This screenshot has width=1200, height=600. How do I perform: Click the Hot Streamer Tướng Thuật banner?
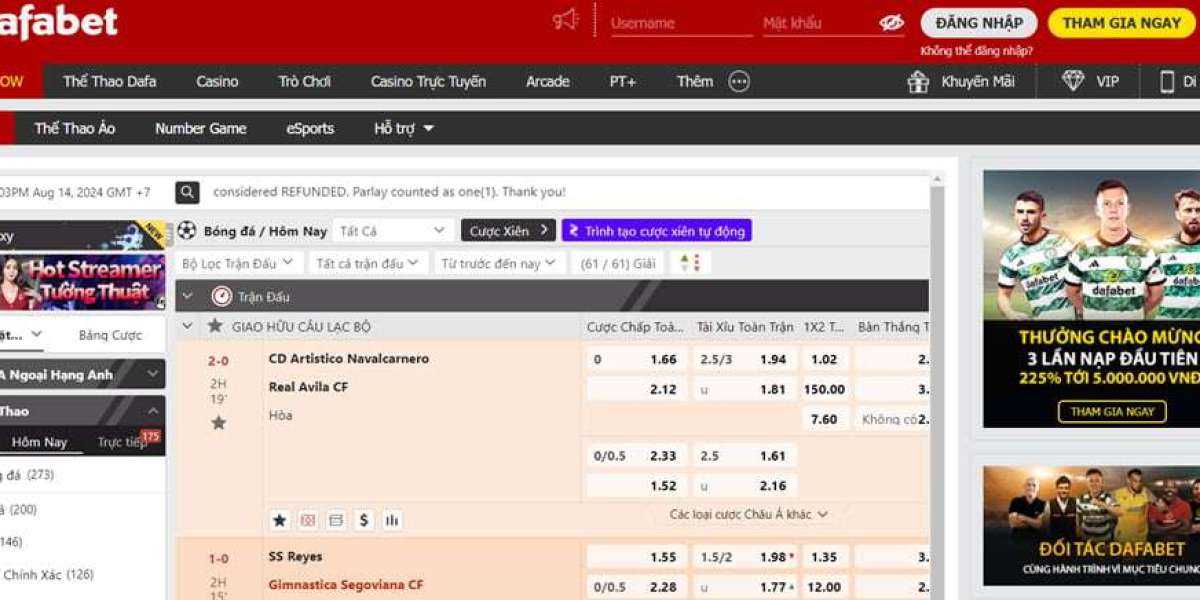83,281
